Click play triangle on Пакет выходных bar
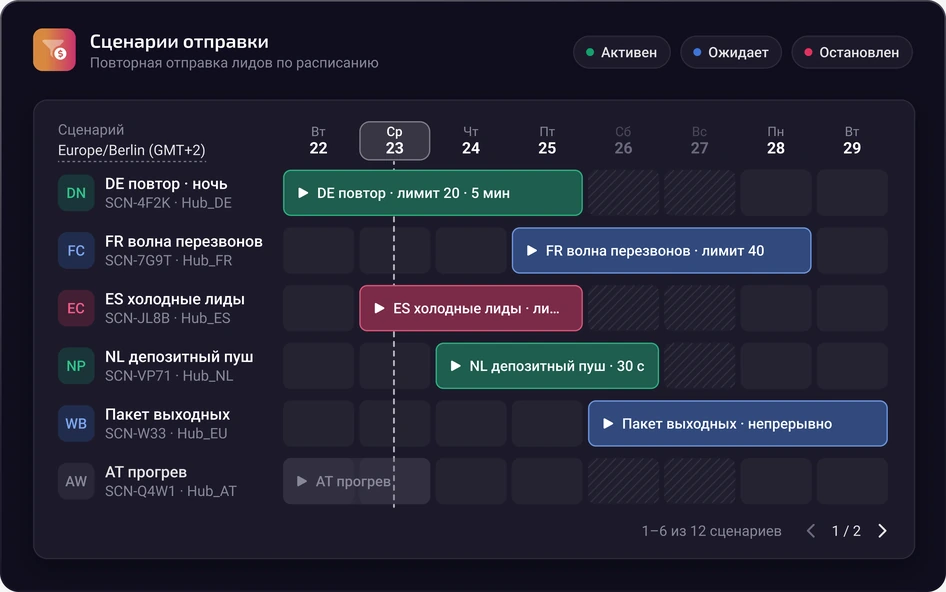The height and width of the screenshot is (592, 946). coord(608,424)
